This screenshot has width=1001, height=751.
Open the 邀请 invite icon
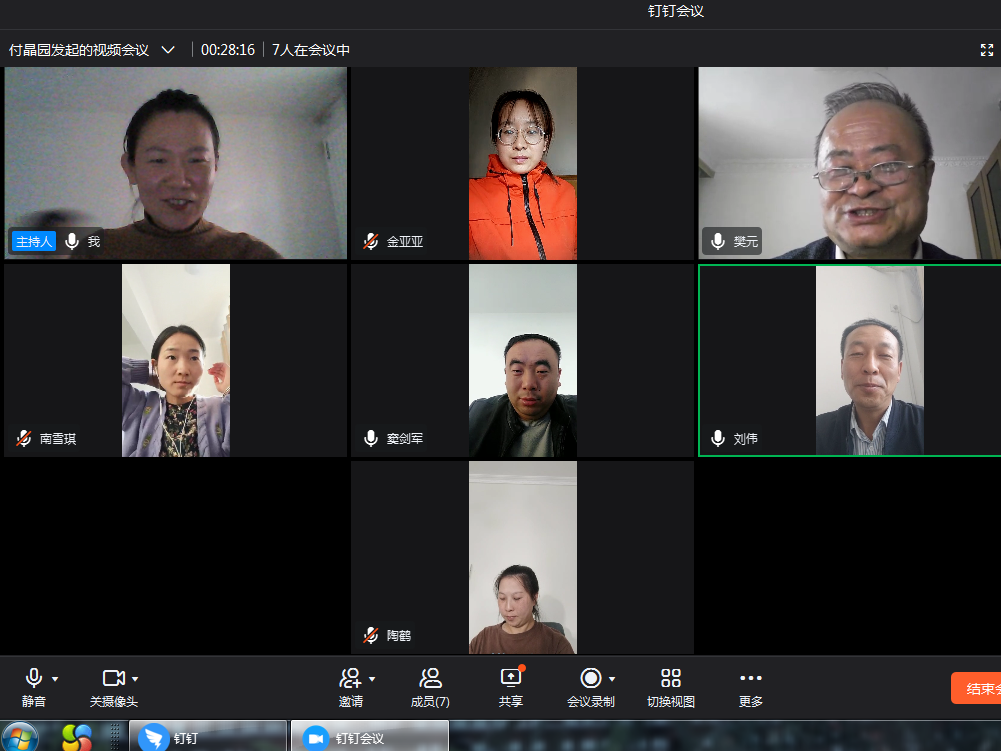[x=350, y=678]
